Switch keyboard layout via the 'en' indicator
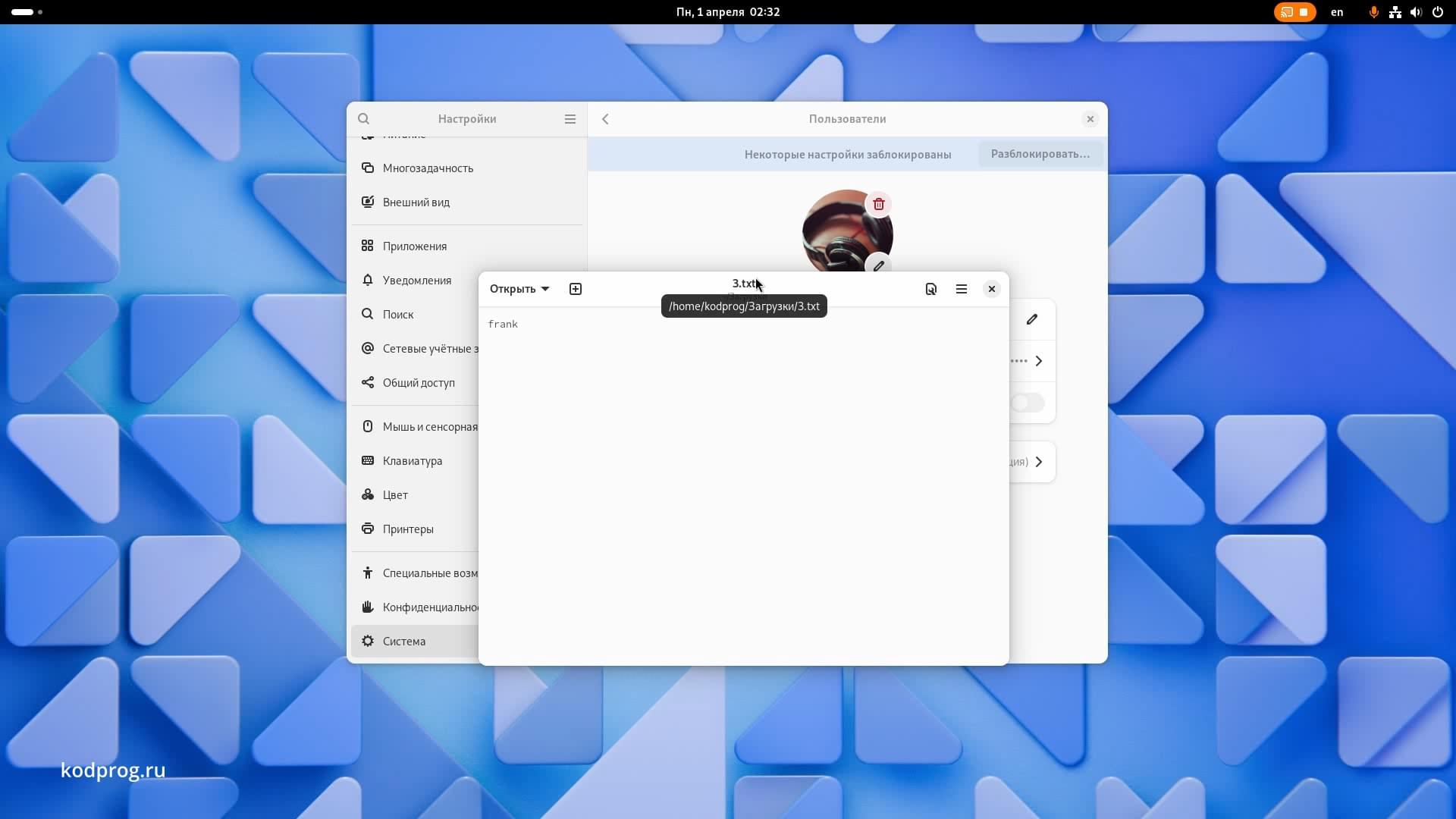This screenshot has width=1456, height=819. point(1337,12)
